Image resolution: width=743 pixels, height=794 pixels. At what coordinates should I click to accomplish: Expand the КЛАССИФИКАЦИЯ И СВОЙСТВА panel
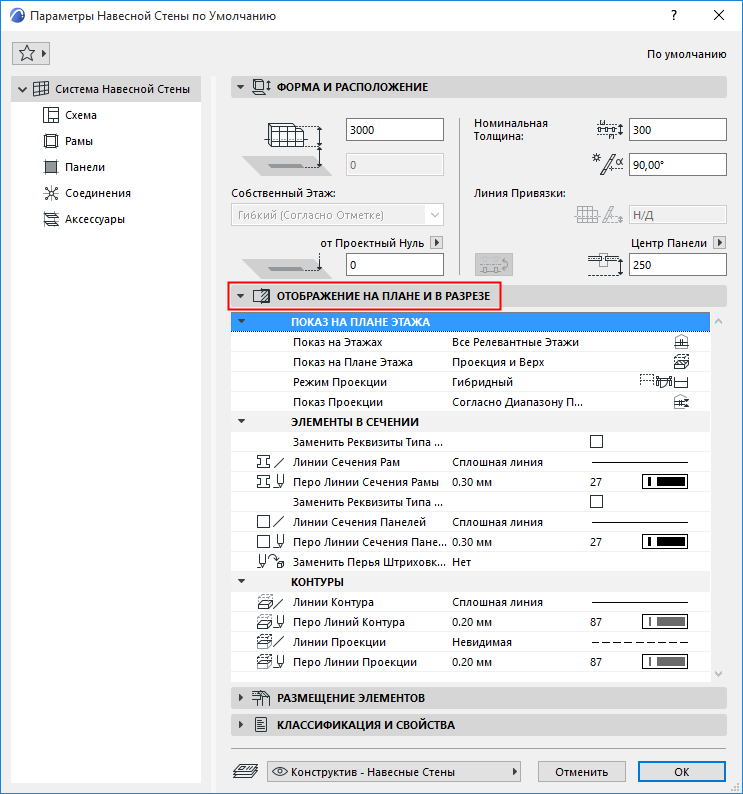[x=241, y=725]
